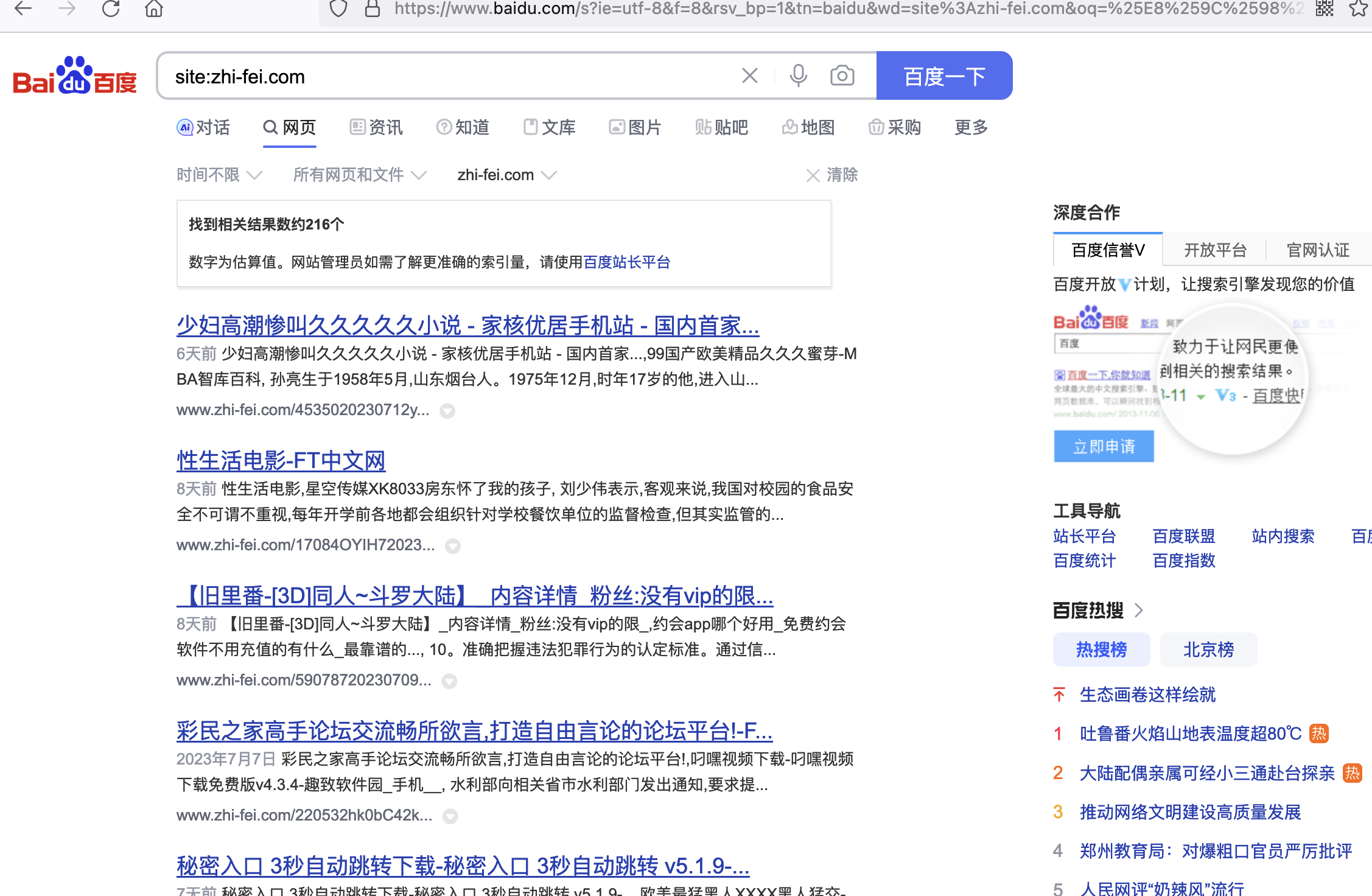This screenshot has height=896, width=1372.
Task: Expand the 所有网页和文件 filter dropdown
Action: click(360, 175)
